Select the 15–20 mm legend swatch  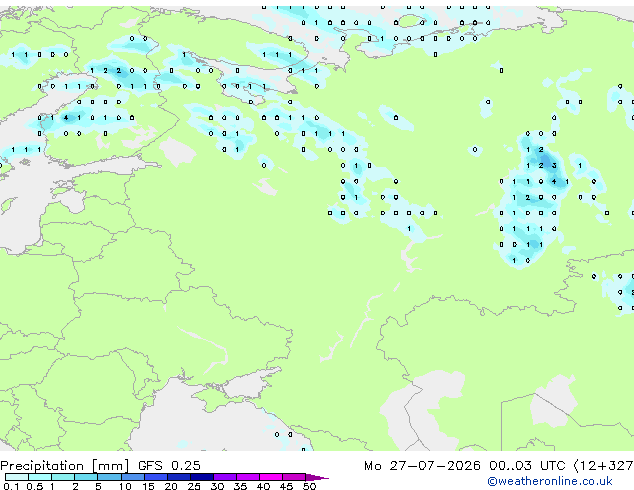pyautogui.click(x=156, y=477)
